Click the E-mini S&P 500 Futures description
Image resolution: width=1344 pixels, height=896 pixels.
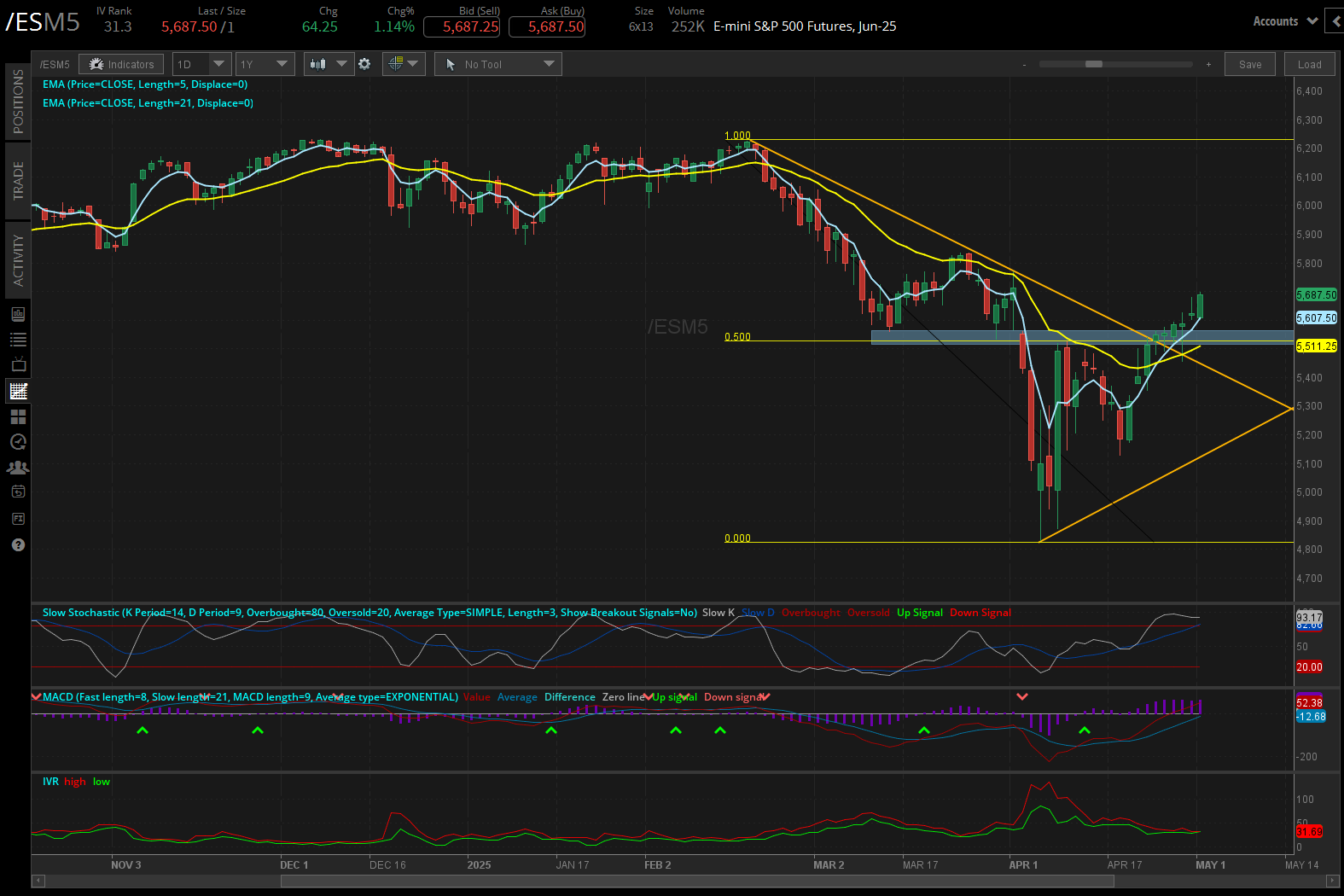pos(805,26)
